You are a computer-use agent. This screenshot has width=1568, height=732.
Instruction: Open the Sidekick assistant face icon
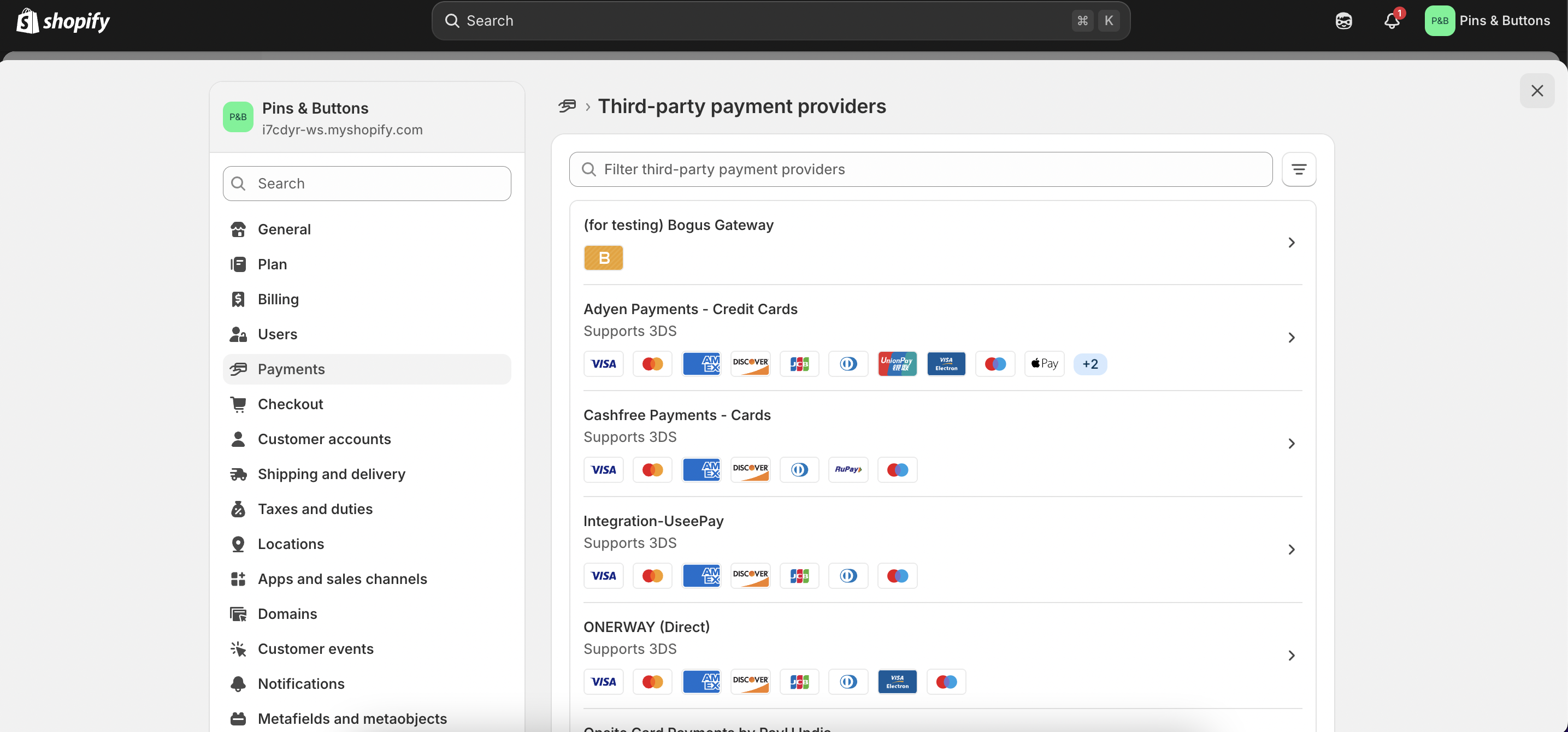pyautogui.click(x=1343, y=21)
